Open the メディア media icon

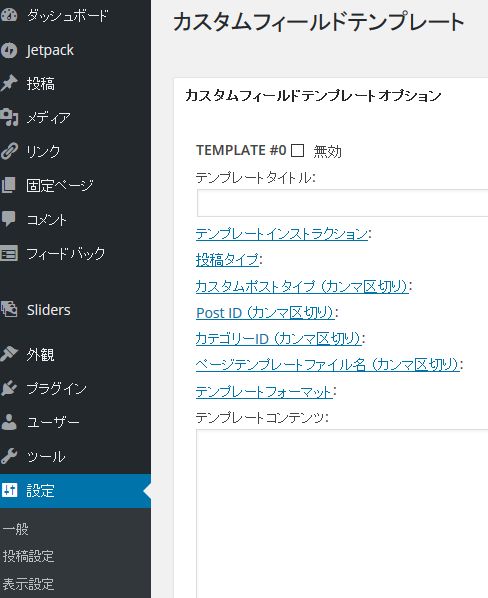tap(9, 117)
